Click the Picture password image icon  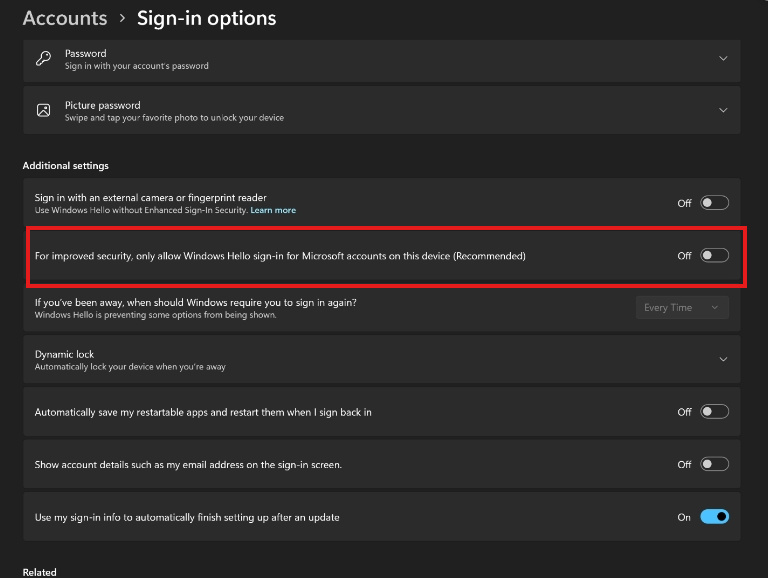(43, 110)
